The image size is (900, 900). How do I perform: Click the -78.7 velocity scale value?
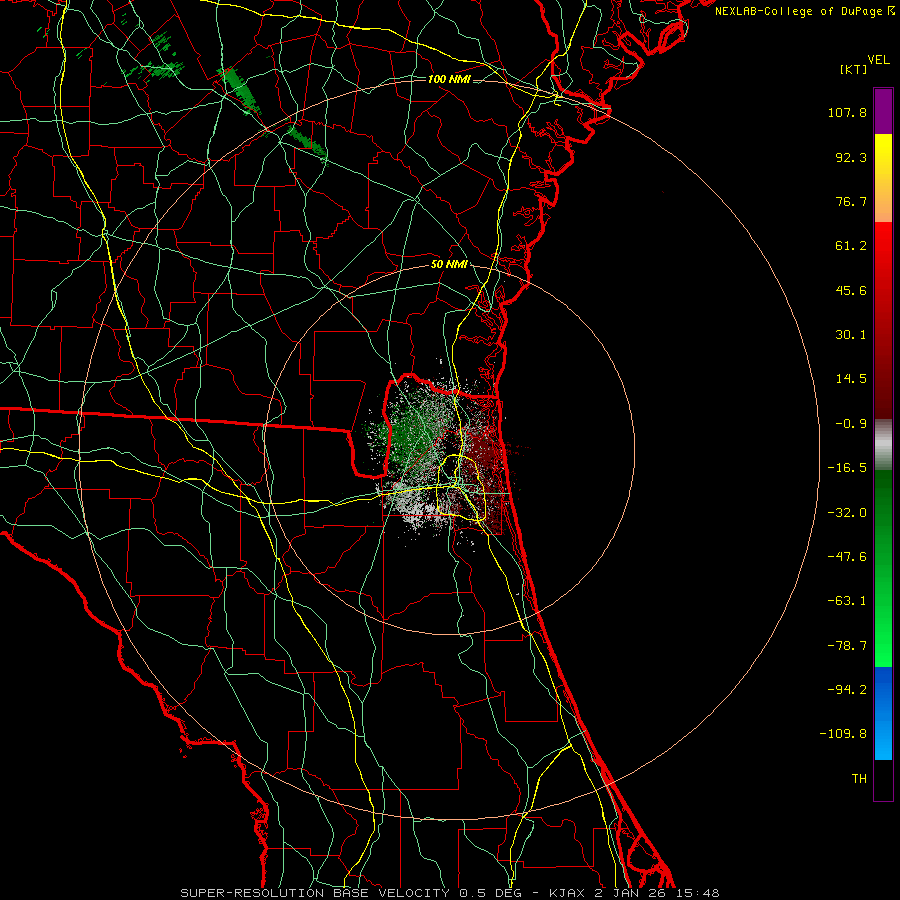[x=847, y=646]
